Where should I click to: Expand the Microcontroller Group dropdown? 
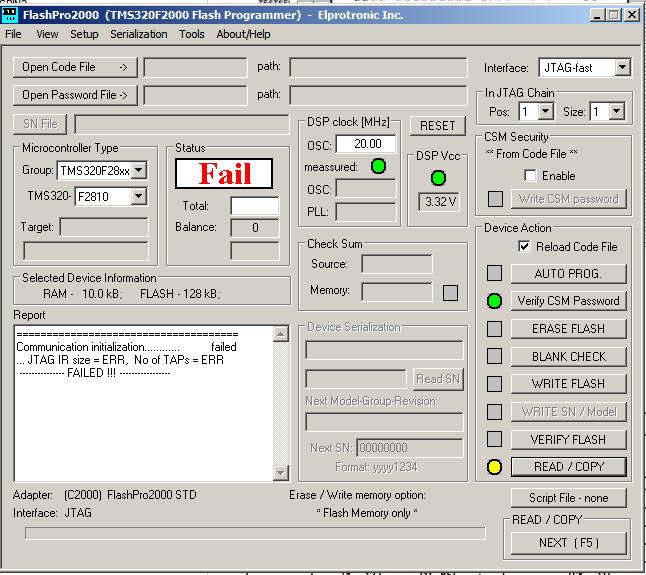click(x=139, y=170)
